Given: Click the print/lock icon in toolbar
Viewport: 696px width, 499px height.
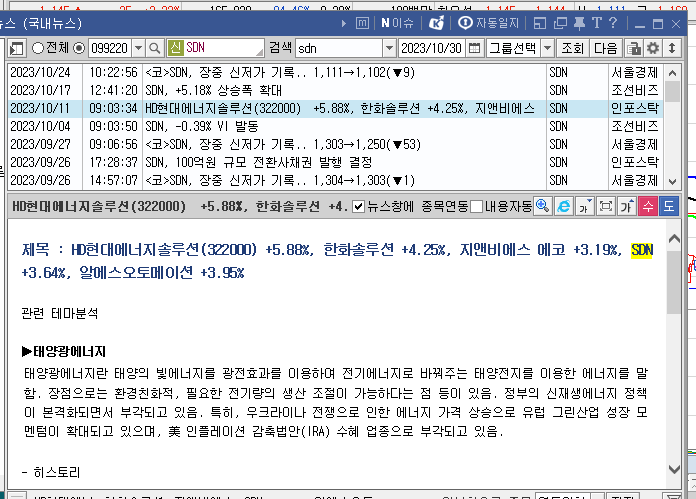Looking at the screenshot, I should 633,48.
